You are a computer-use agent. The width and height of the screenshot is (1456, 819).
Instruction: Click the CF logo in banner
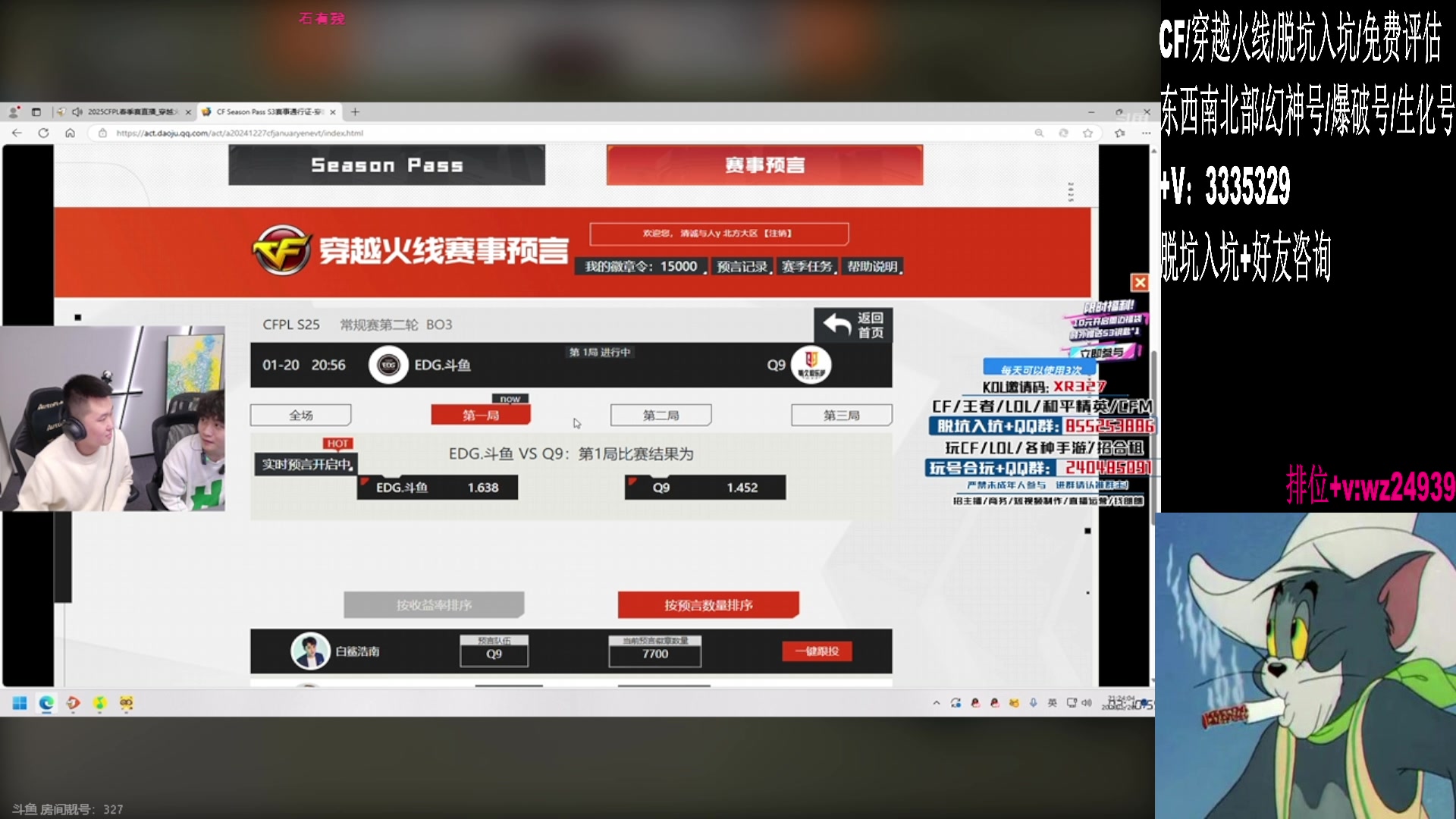(x=281, y=249)
